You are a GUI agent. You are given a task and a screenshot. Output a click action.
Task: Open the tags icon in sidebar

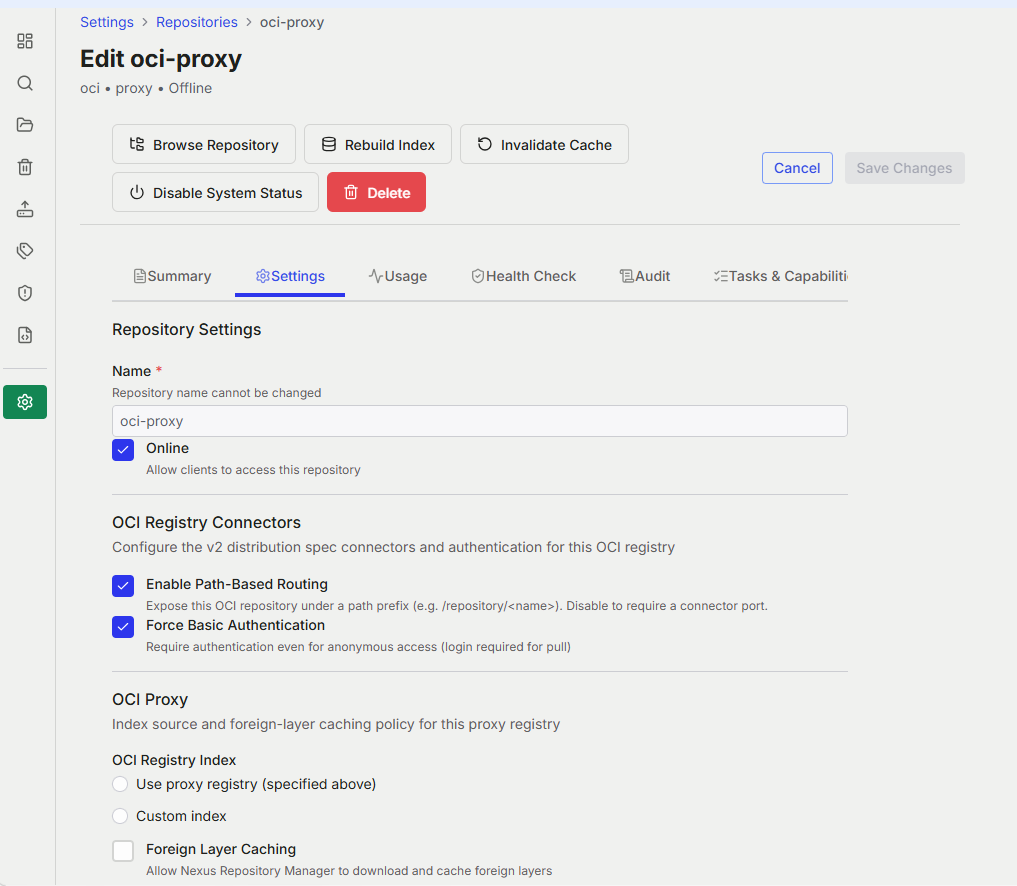pyautogui.click(x=25, y=251)
